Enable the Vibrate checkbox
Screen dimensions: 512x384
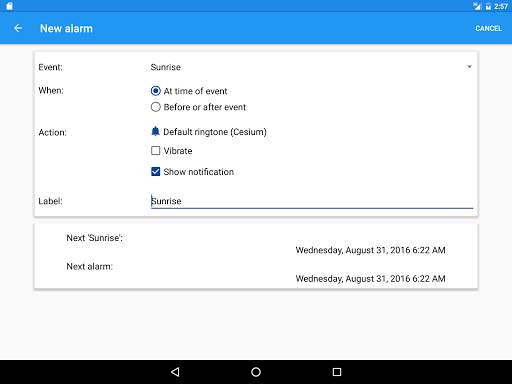(156, 151)
